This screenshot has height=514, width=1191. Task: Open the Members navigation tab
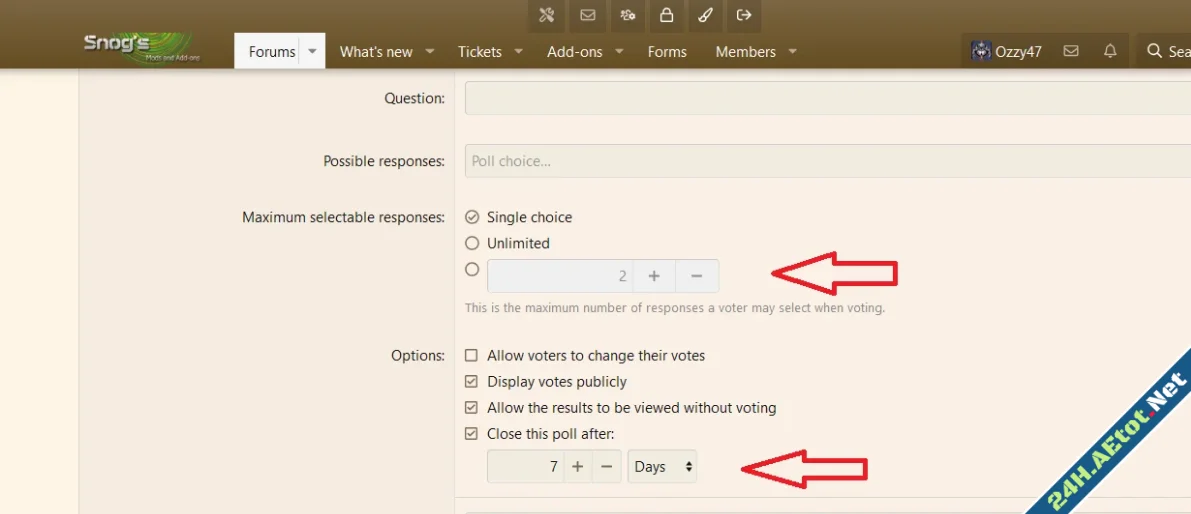pyautogui.click(x=745, y=52)
